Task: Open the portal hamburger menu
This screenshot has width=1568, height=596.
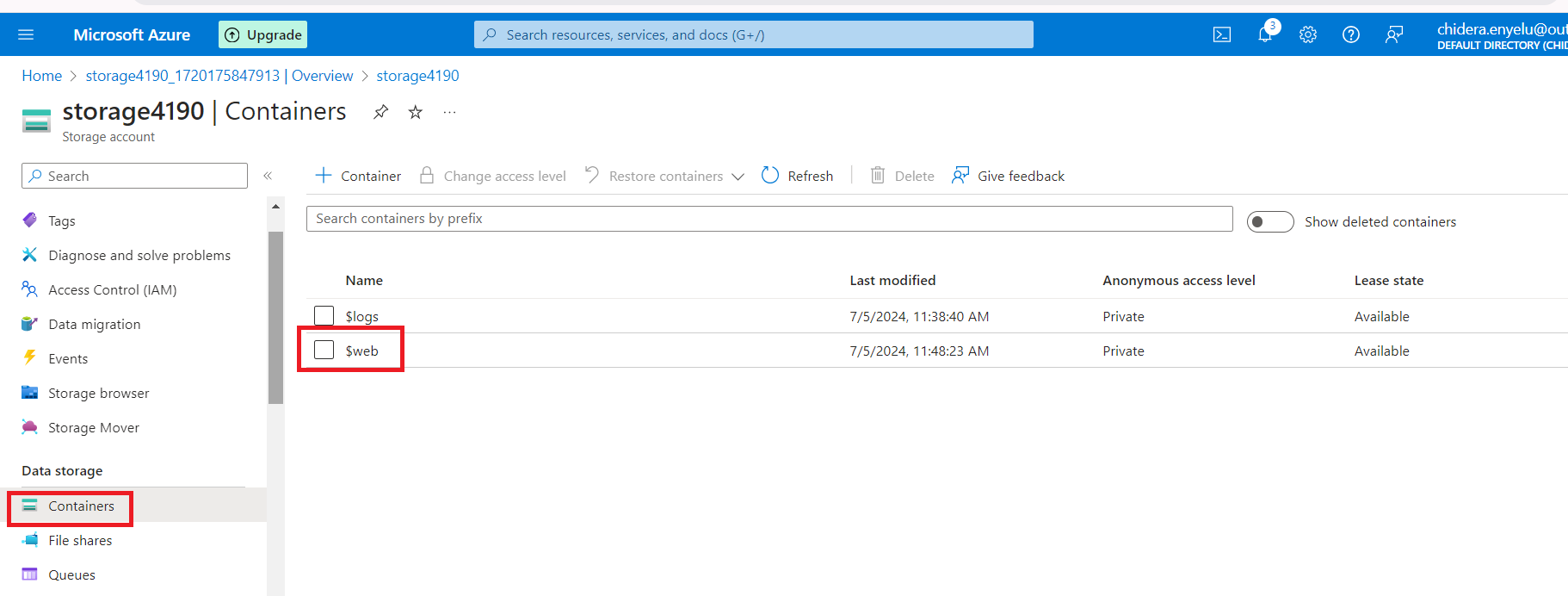Action: tap(26, 34)
